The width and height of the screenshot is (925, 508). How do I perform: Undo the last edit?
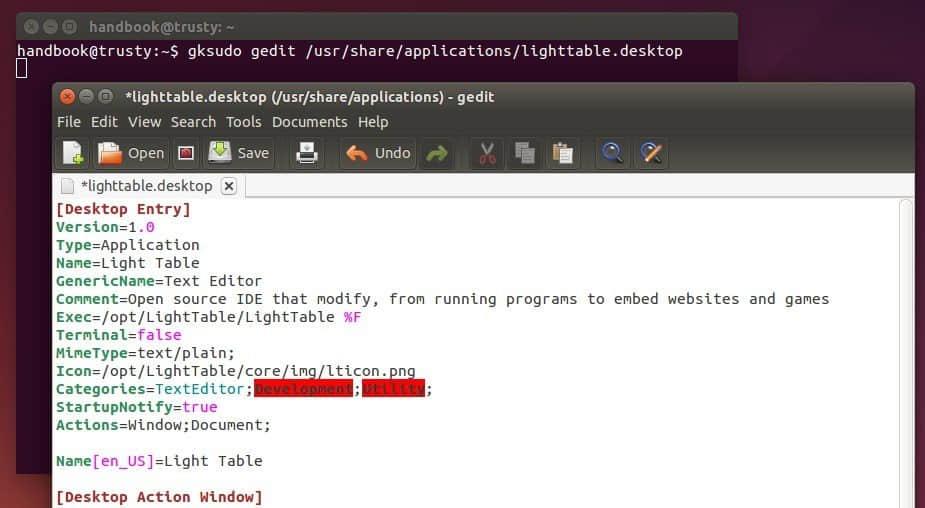[x=378, y=153]
